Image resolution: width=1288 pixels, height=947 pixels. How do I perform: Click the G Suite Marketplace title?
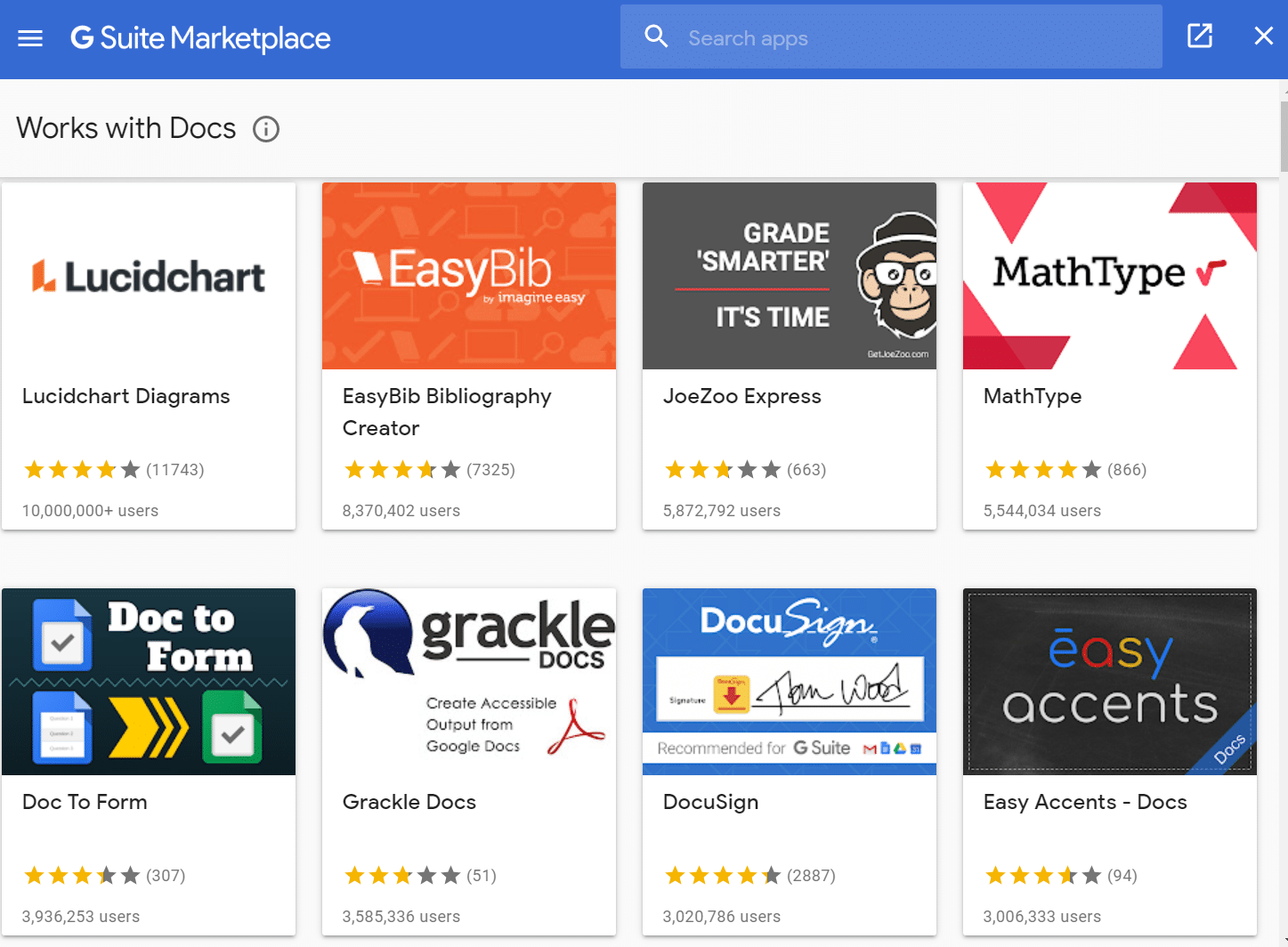click(x=201, y=38)
